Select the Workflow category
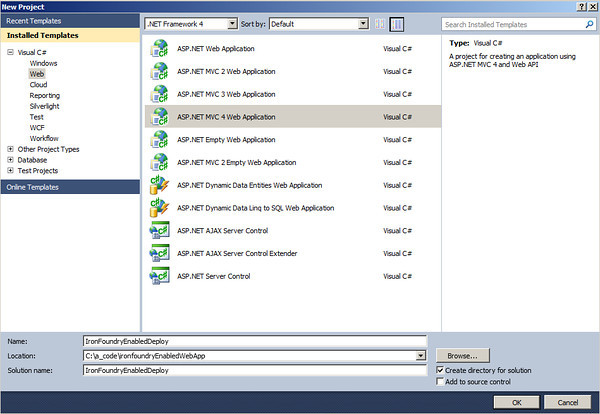600x414 pixels. (44, 138)
